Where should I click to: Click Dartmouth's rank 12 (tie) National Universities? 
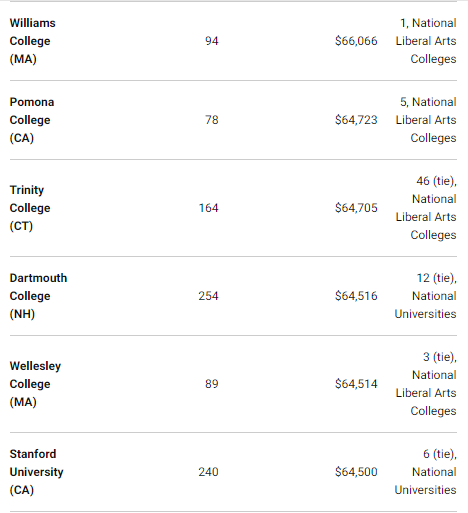(x=425, y=296)
